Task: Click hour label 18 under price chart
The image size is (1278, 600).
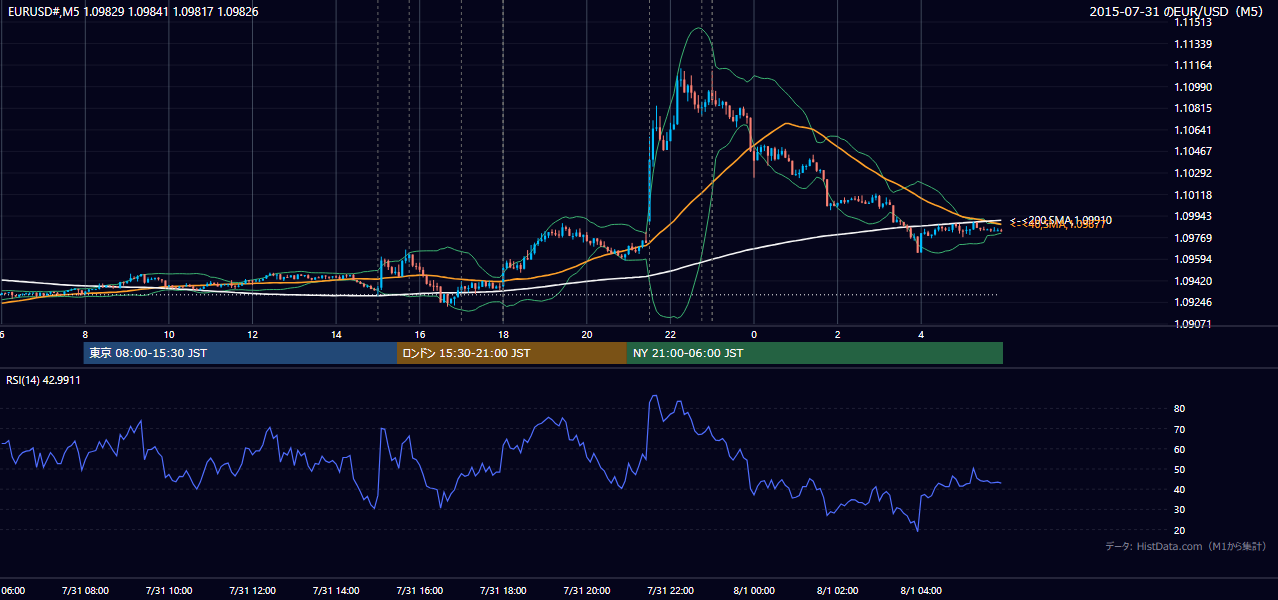Action: tap(503, 335)
